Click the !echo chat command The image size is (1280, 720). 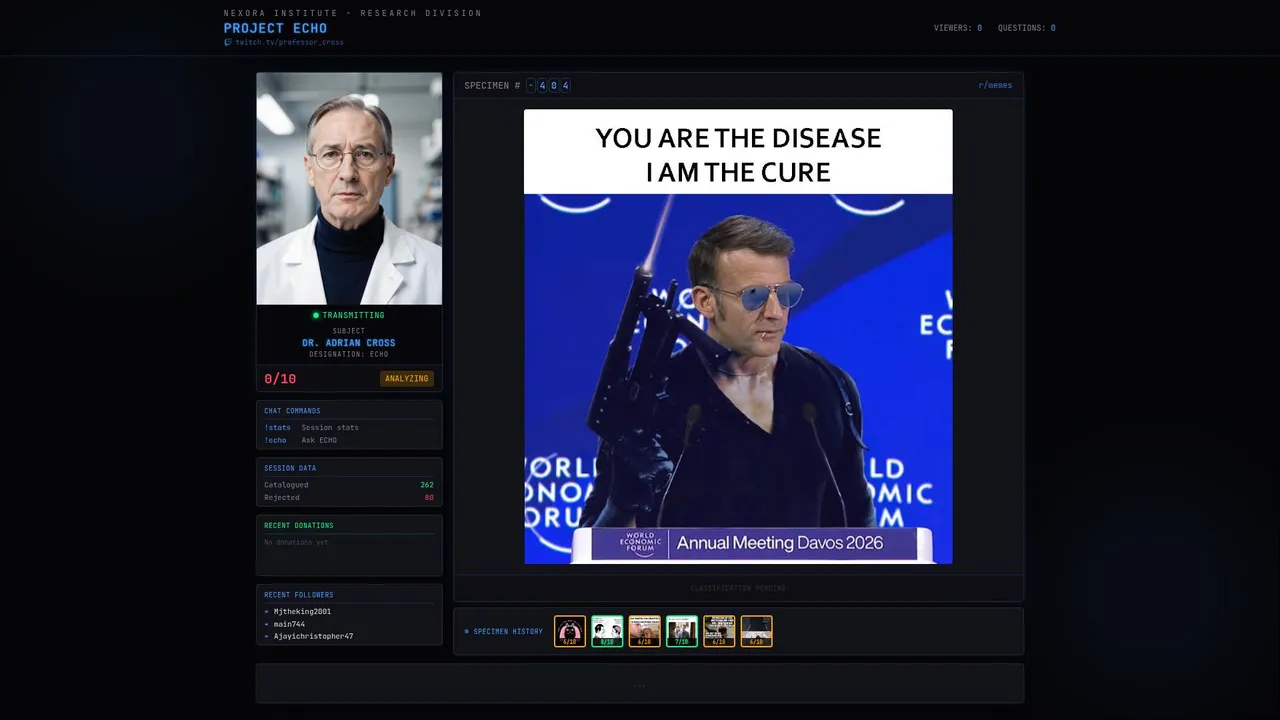(275, 440)
